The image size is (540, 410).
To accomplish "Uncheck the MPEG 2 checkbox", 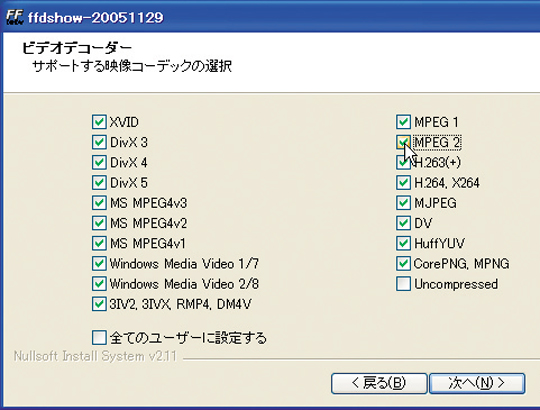I will (x=403, y=142).
